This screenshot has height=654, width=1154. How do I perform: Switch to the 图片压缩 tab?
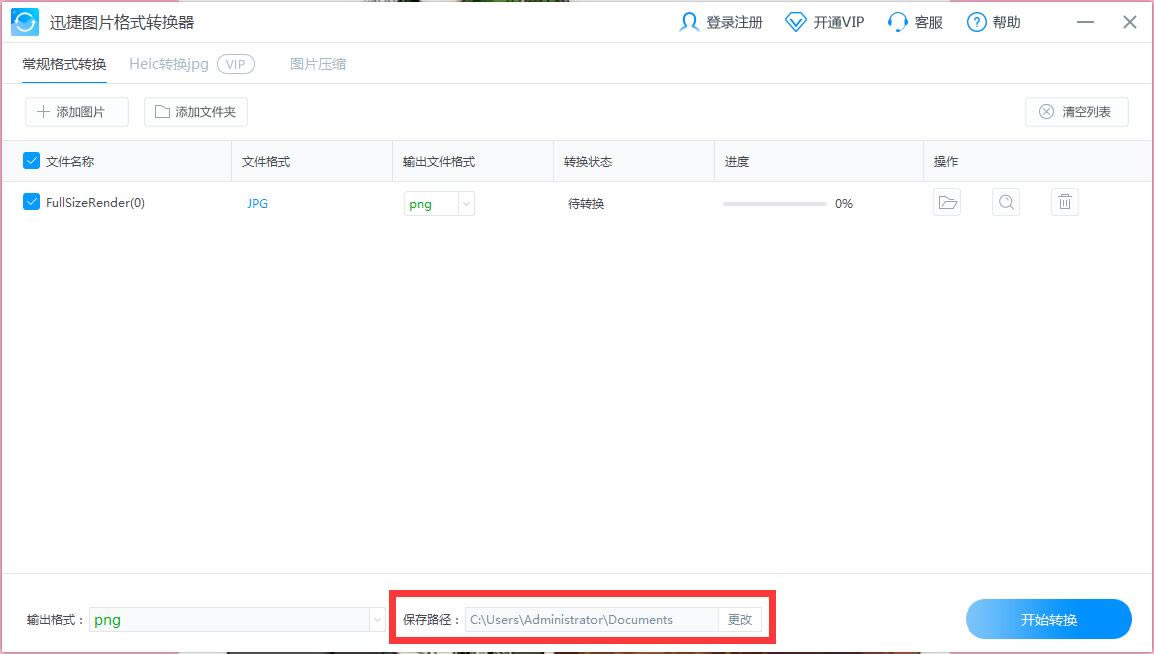(x=318, y=64)
